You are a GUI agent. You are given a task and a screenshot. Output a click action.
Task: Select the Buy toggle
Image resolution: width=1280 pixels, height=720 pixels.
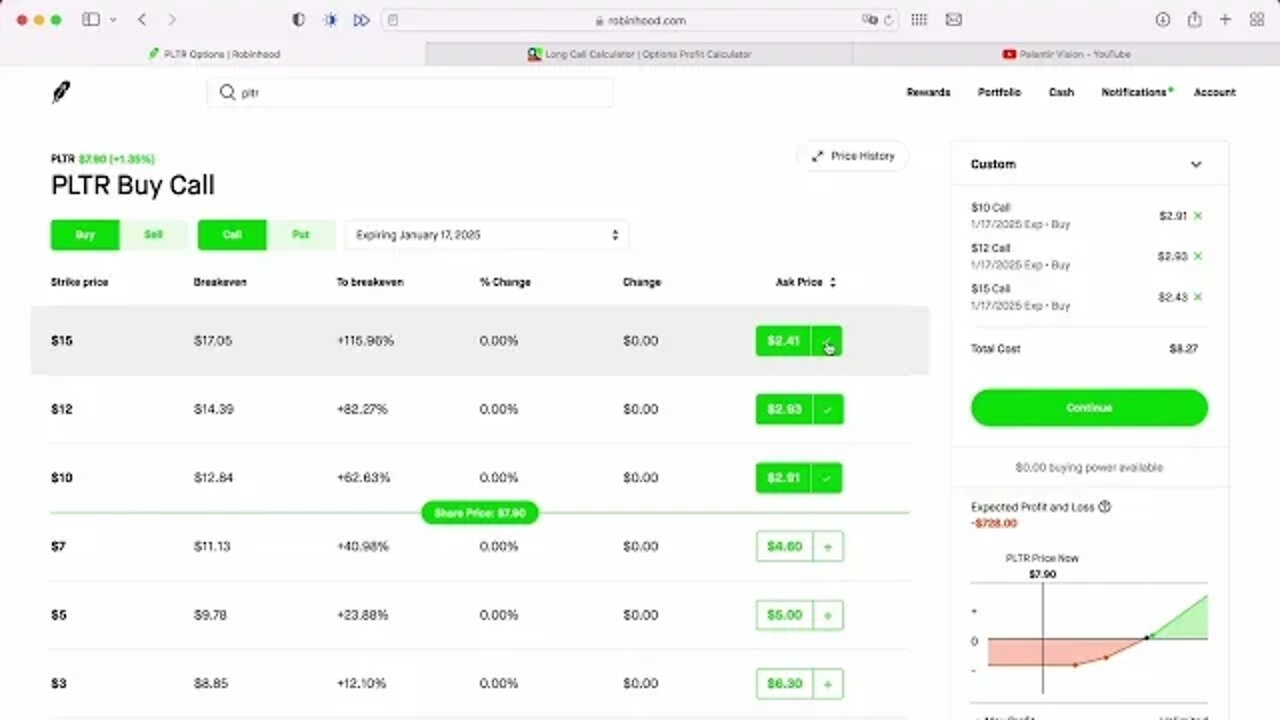(85, 235)
